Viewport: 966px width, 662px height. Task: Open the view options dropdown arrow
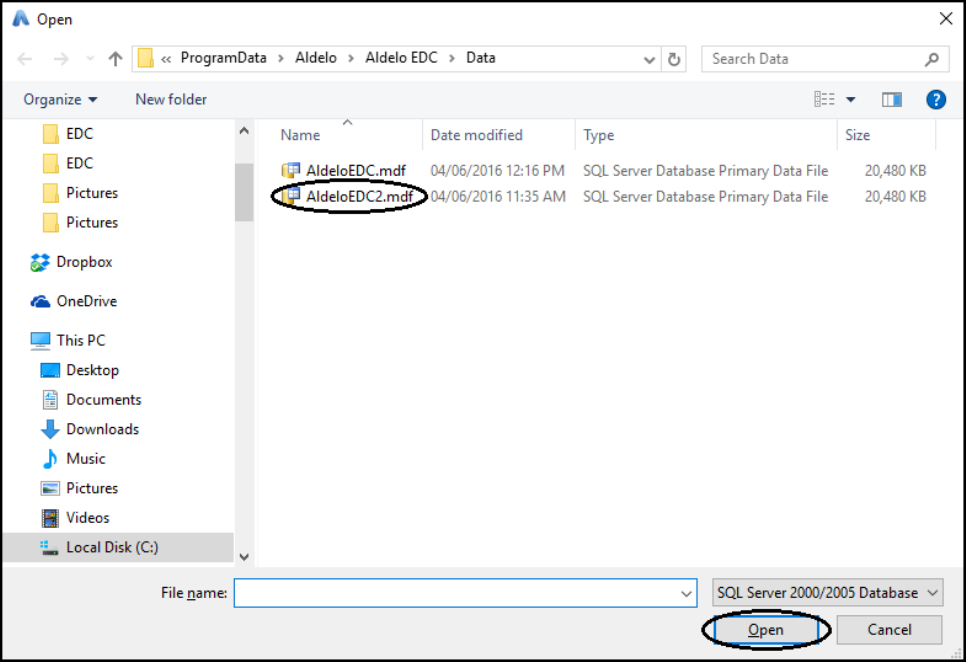(x=850, y=99)
